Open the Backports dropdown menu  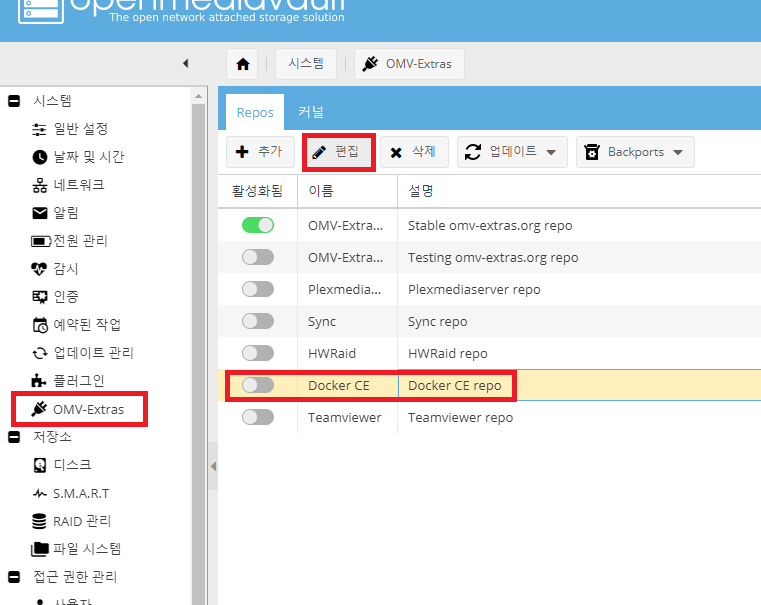pos(635,152)
